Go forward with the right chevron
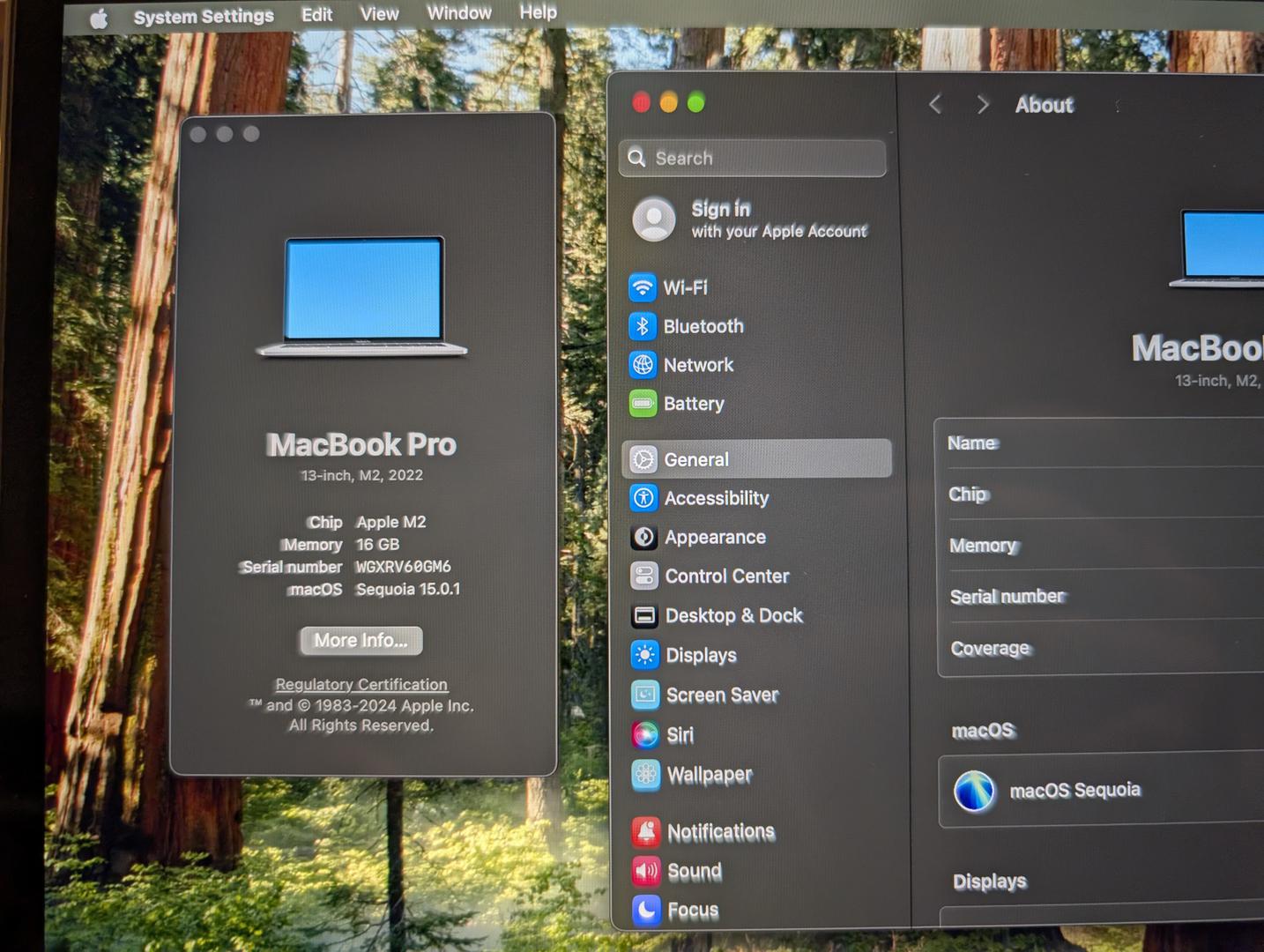1264x952 pixels. (983, 105)
